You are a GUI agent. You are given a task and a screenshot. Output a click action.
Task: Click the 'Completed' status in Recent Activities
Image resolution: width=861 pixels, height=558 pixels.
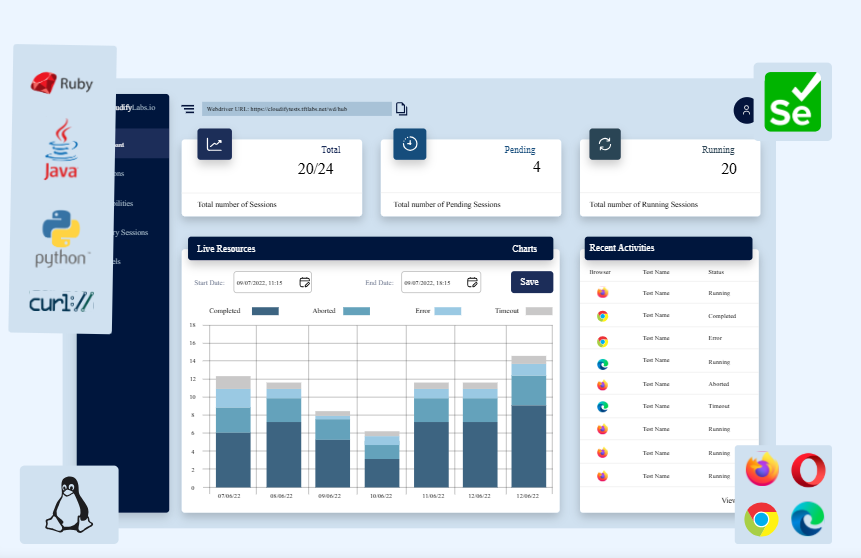(x=722, y=316)
